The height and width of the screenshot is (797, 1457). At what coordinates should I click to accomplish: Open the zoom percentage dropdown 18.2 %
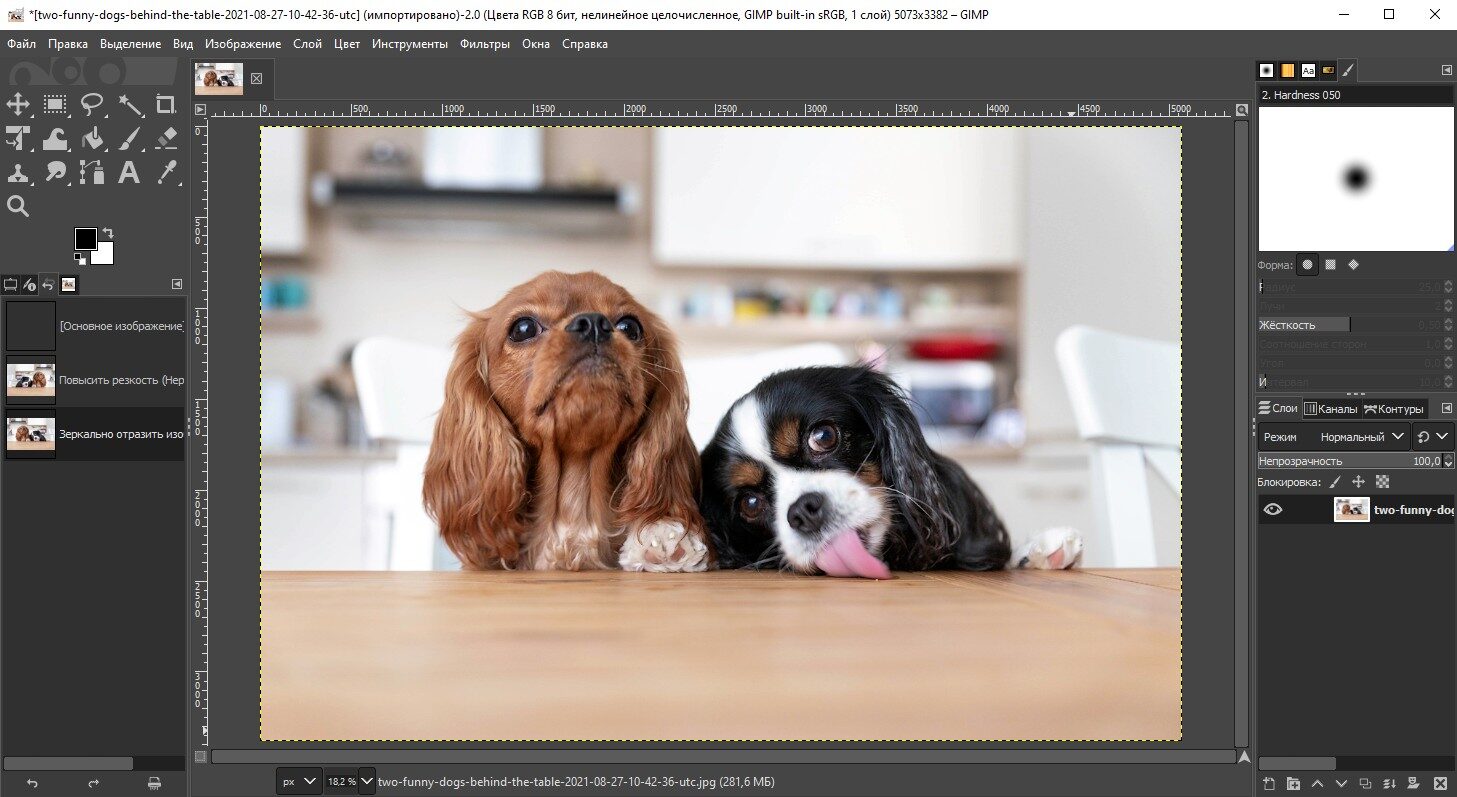pyautogui.click(x=366, y=781)
